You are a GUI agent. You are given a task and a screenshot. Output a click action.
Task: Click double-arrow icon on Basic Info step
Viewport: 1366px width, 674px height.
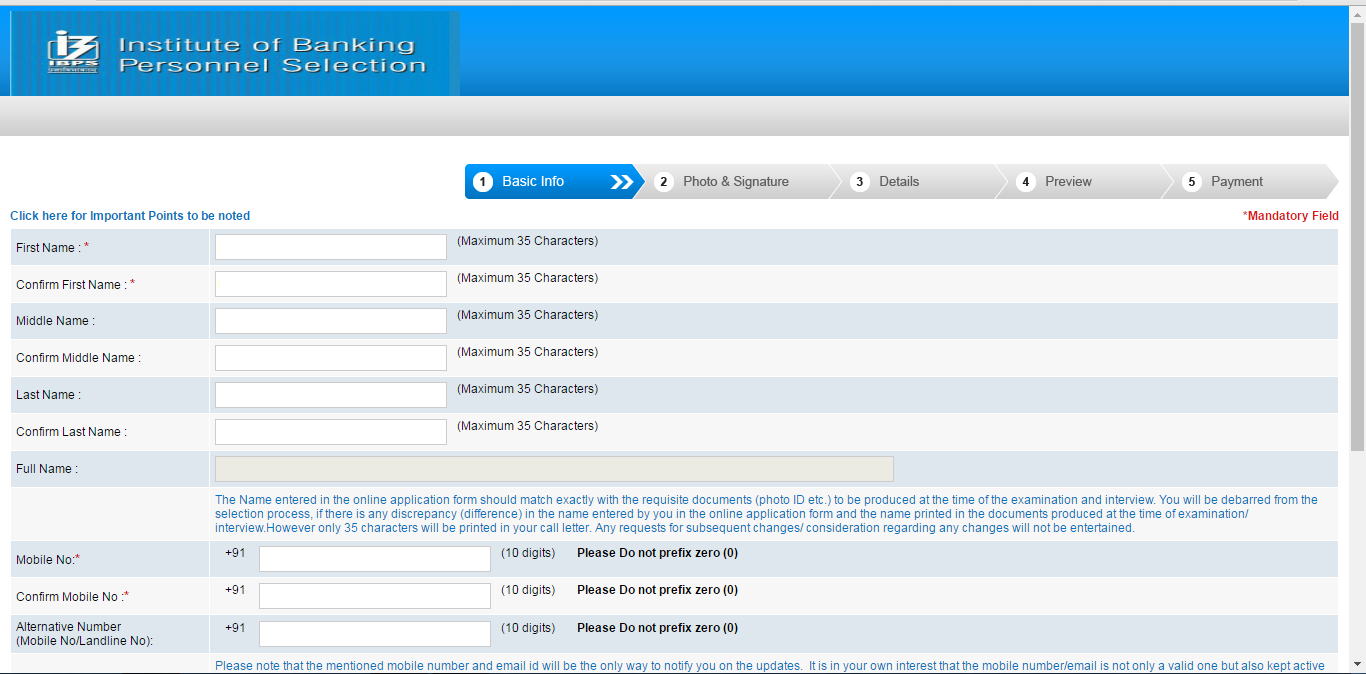click(x=621, y=182)
